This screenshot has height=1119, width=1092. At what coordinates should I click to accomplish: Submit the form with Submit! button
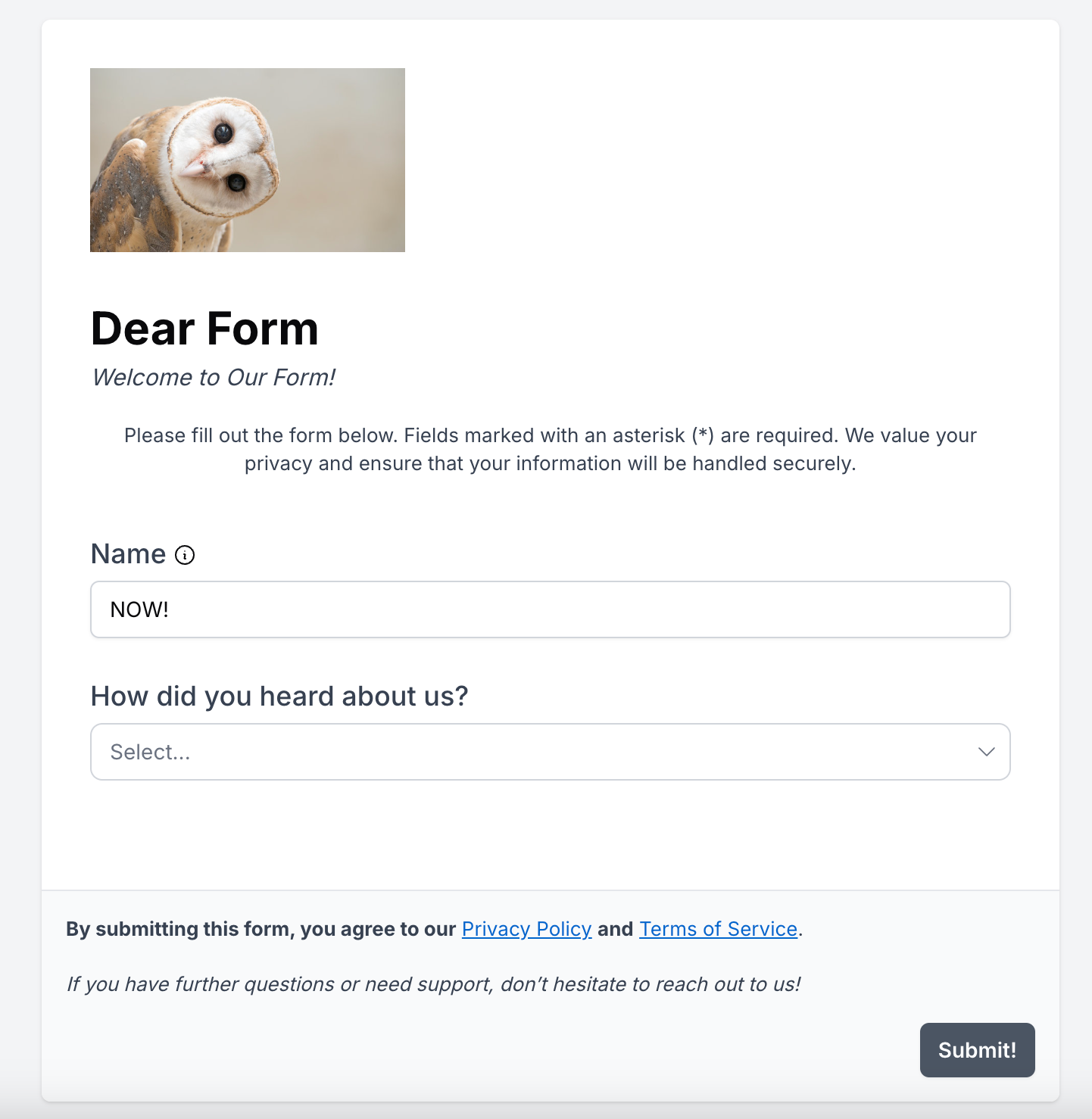click(977, 1050)
